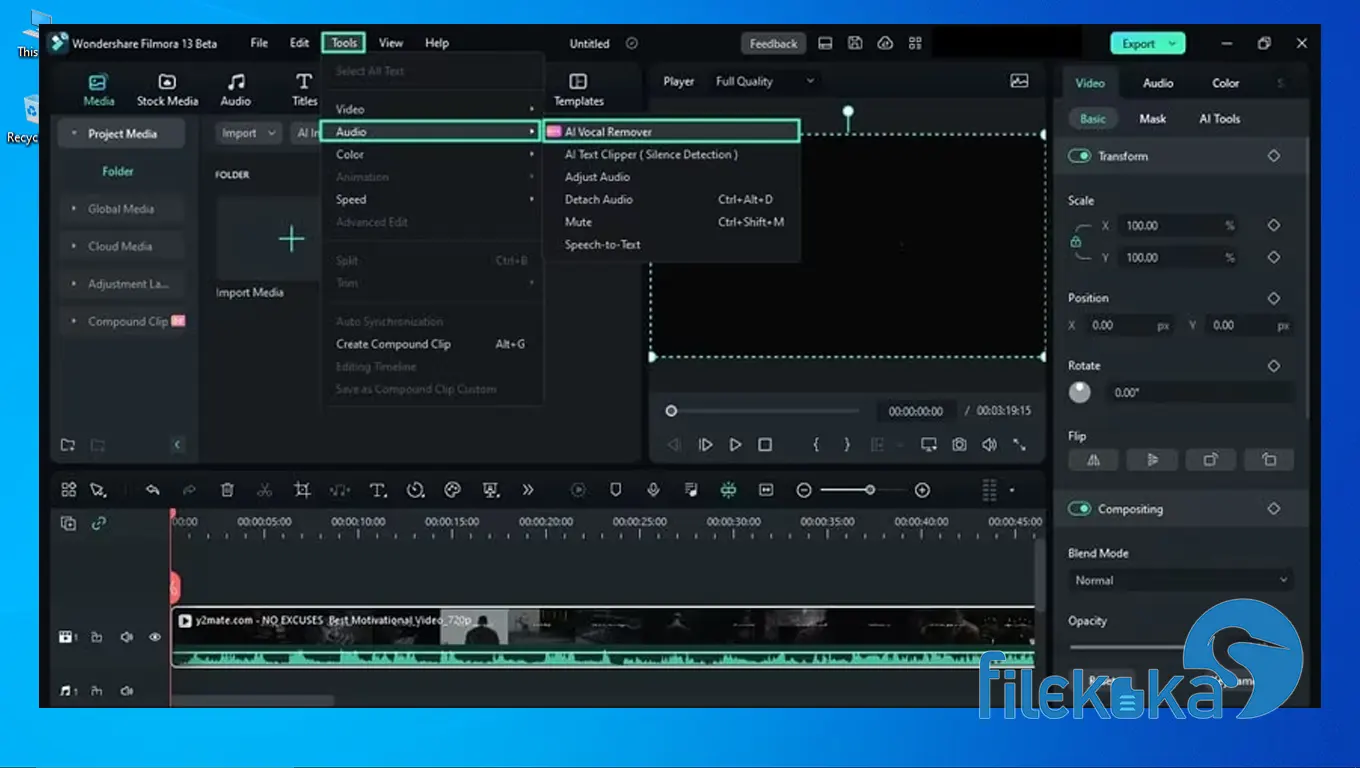Click the Scale keyframe diamond
The height and width of the screenshot is (768, 1360).
1274,226
